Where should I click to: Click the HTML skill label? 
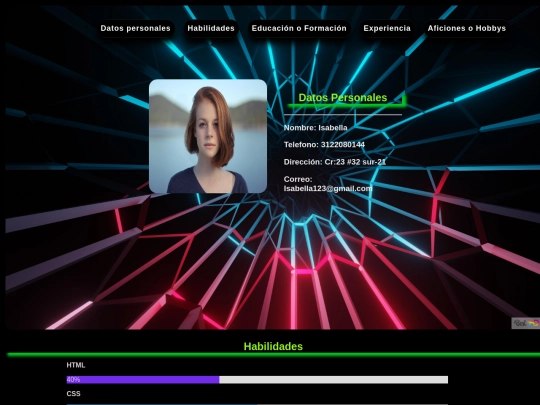(x=76, y=365)
